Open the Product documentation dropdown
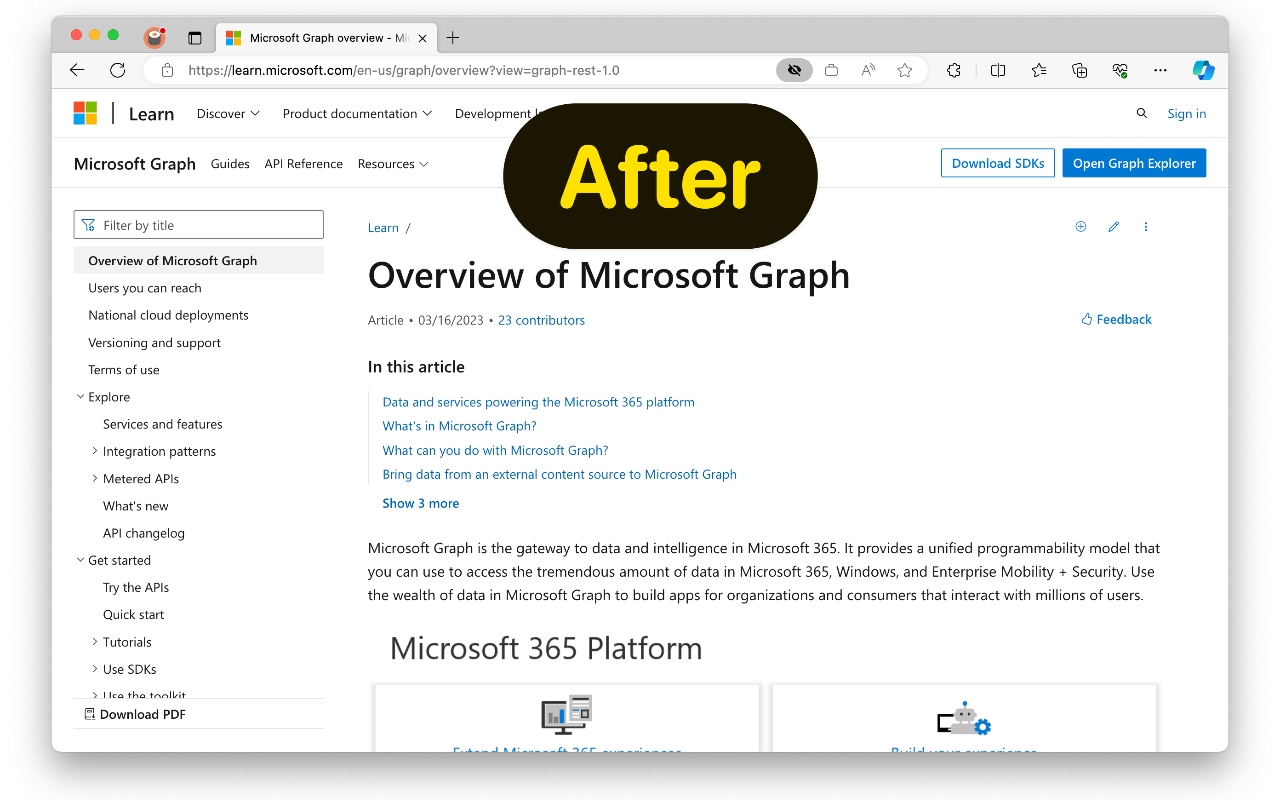This screenshot has width=1280, height=800. (x=357, y=113)
